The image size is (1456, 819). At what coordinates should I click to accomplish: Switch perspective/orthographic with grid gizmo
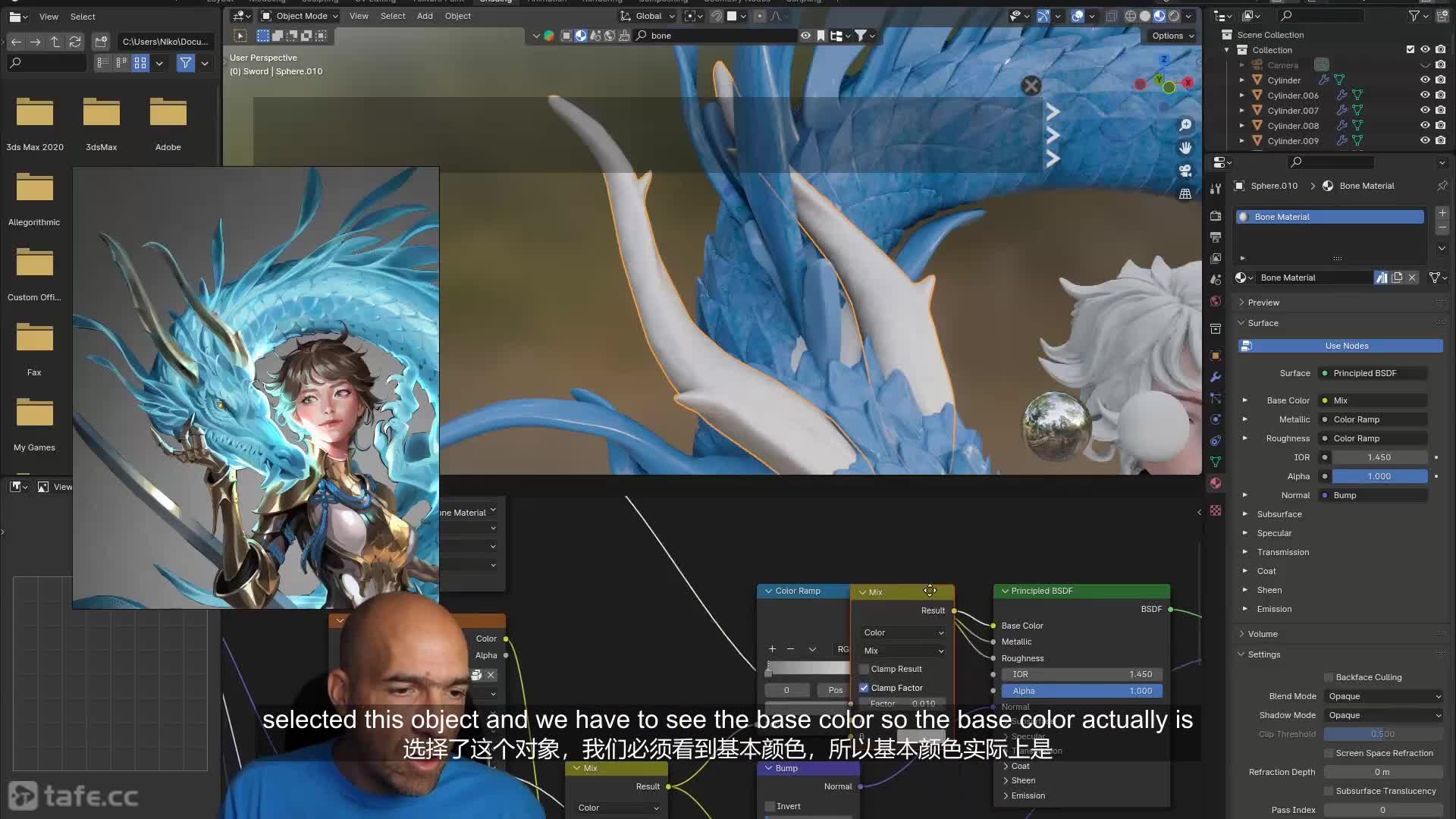click(x=1185, y=194)
